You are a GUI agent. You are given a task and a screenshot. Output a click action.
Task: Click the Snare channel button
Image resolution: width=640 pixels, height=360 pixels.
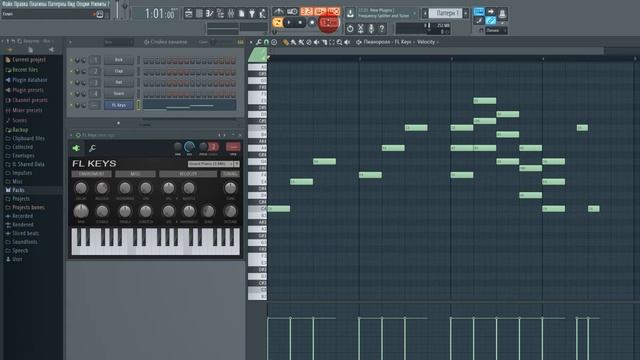pos(119,93)
